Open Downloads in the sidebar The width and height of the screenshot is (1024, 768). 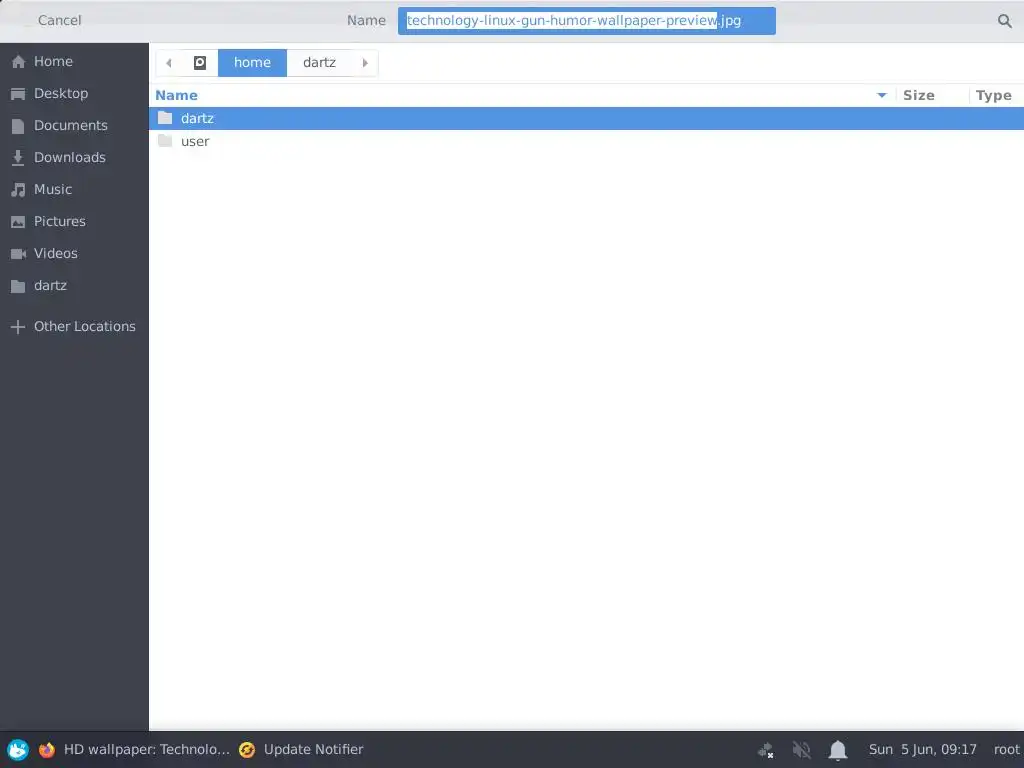(x=74, y=157)
